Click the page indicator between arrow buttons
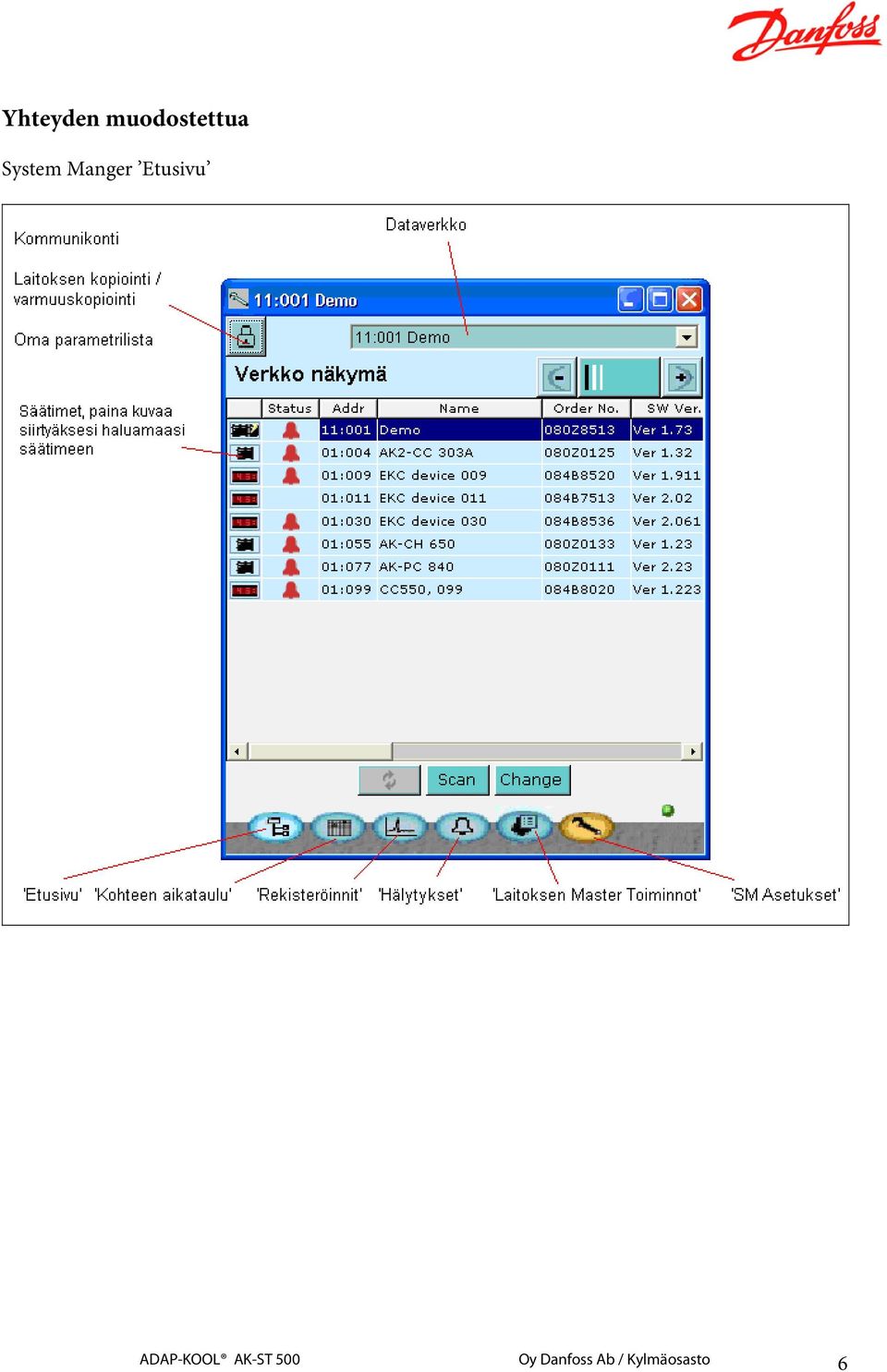Screen dimensions: 887x1372 tap(618, 377)
